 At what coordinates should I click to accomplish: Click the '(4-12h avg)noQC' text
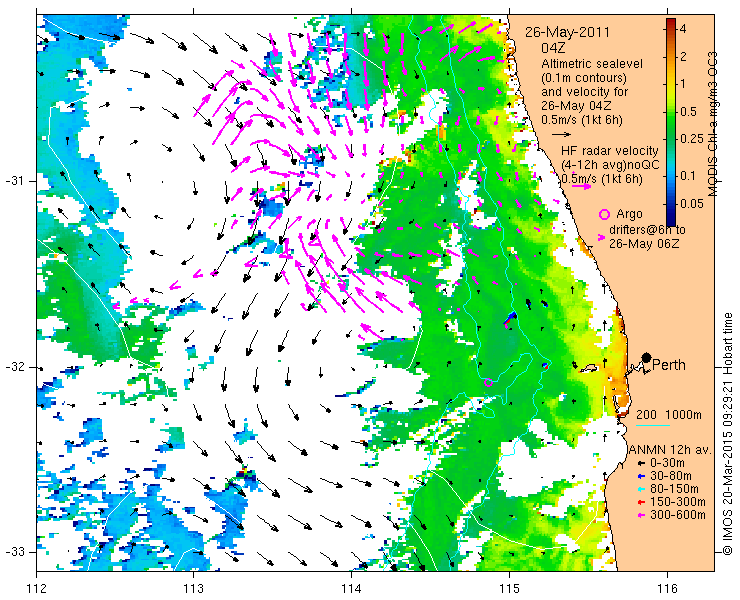(x=610, y=165)
